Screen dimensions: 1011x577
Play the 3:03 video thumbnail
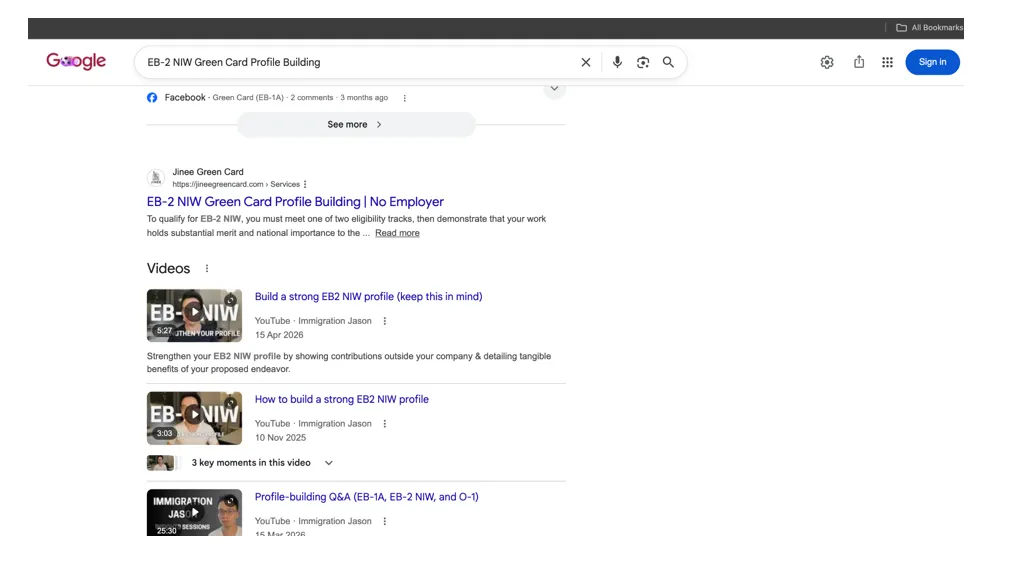194,418
